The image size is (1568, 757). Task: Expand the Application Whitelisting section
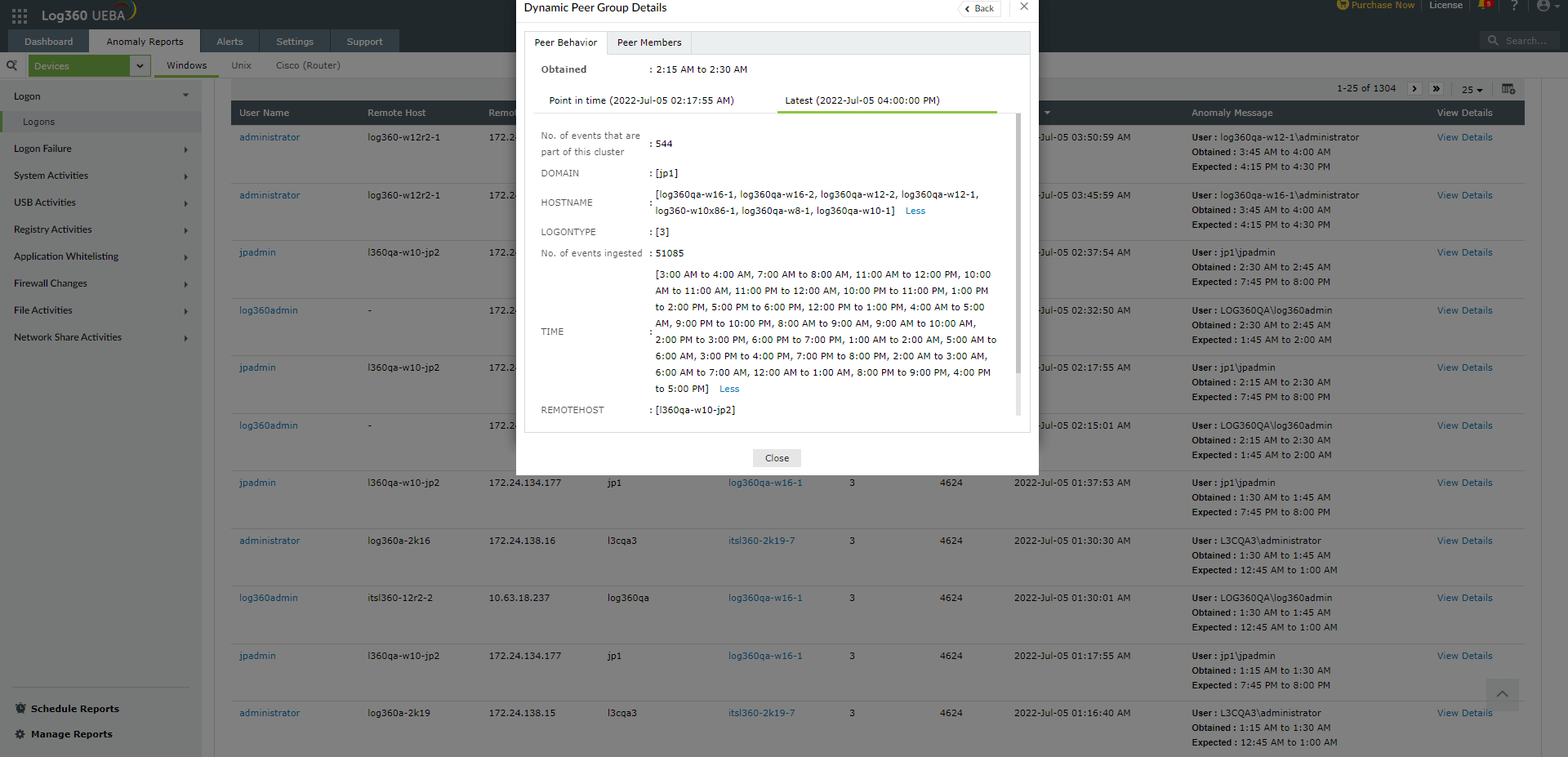click(100, 256)
